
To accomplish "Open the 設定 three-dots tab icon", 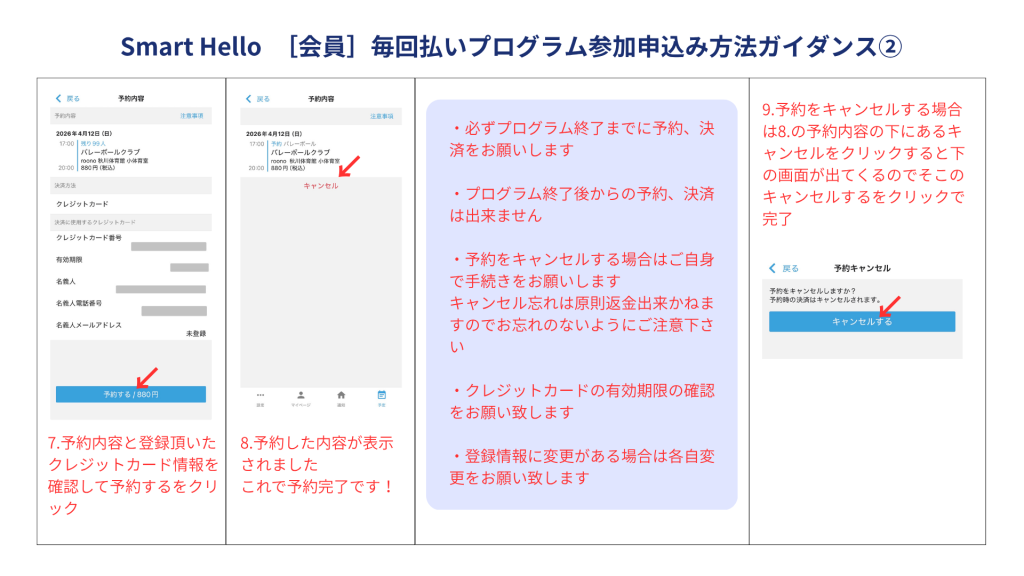I will click(x=260, y=396).
